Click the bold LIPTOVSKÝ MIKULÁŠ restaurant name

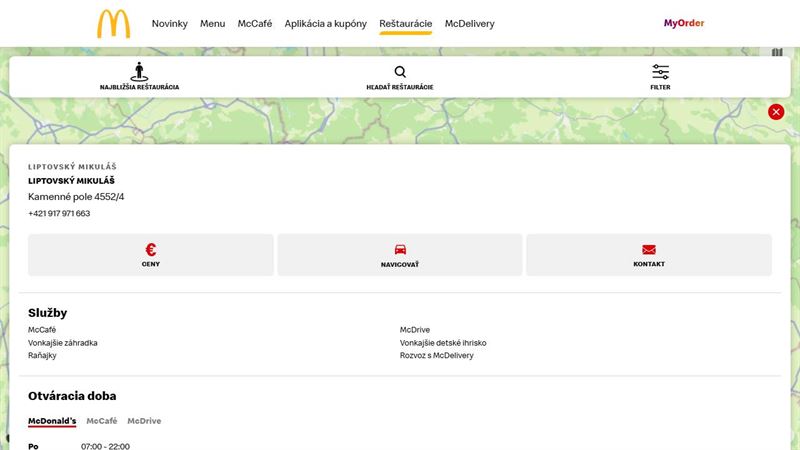(x=71, y=181)
